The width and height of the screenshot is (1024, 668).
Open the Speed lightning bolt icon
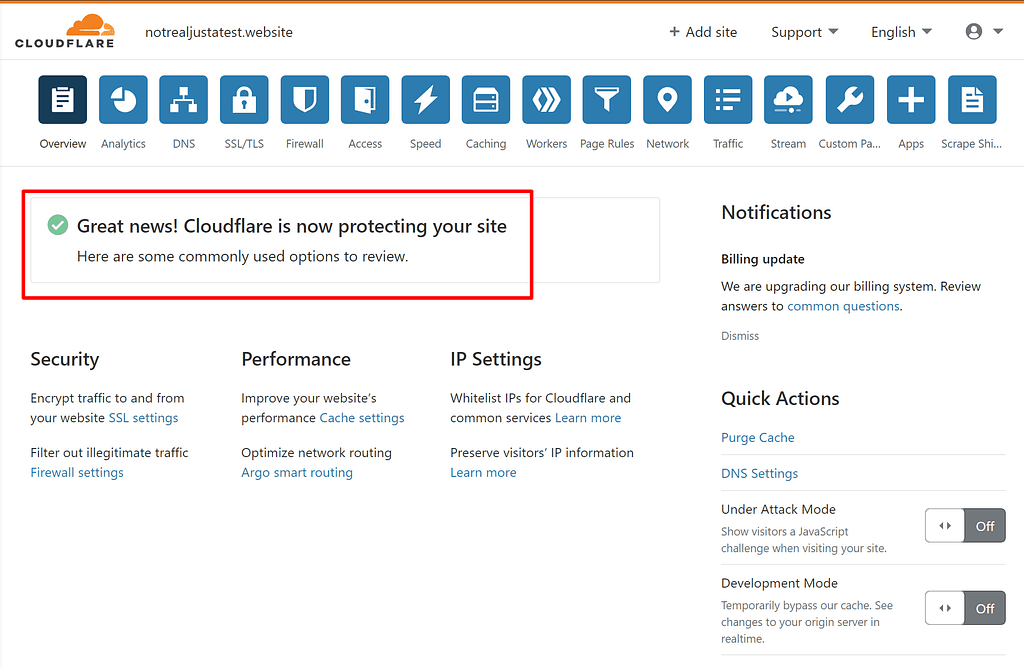click(425, 99)
